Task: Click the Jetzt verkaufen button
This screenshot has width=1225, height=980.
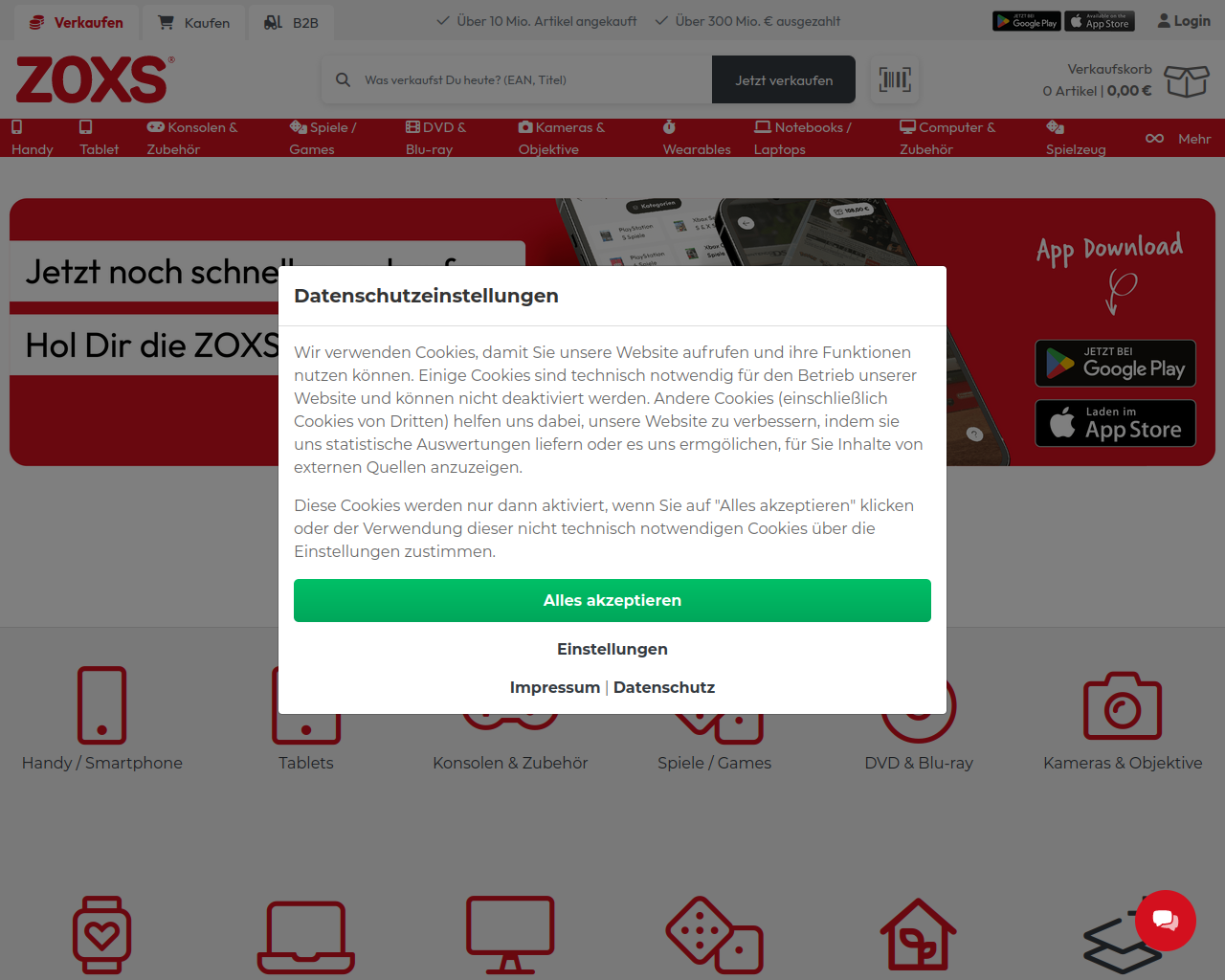Action: pyautogui.click(x=784, y=79)
